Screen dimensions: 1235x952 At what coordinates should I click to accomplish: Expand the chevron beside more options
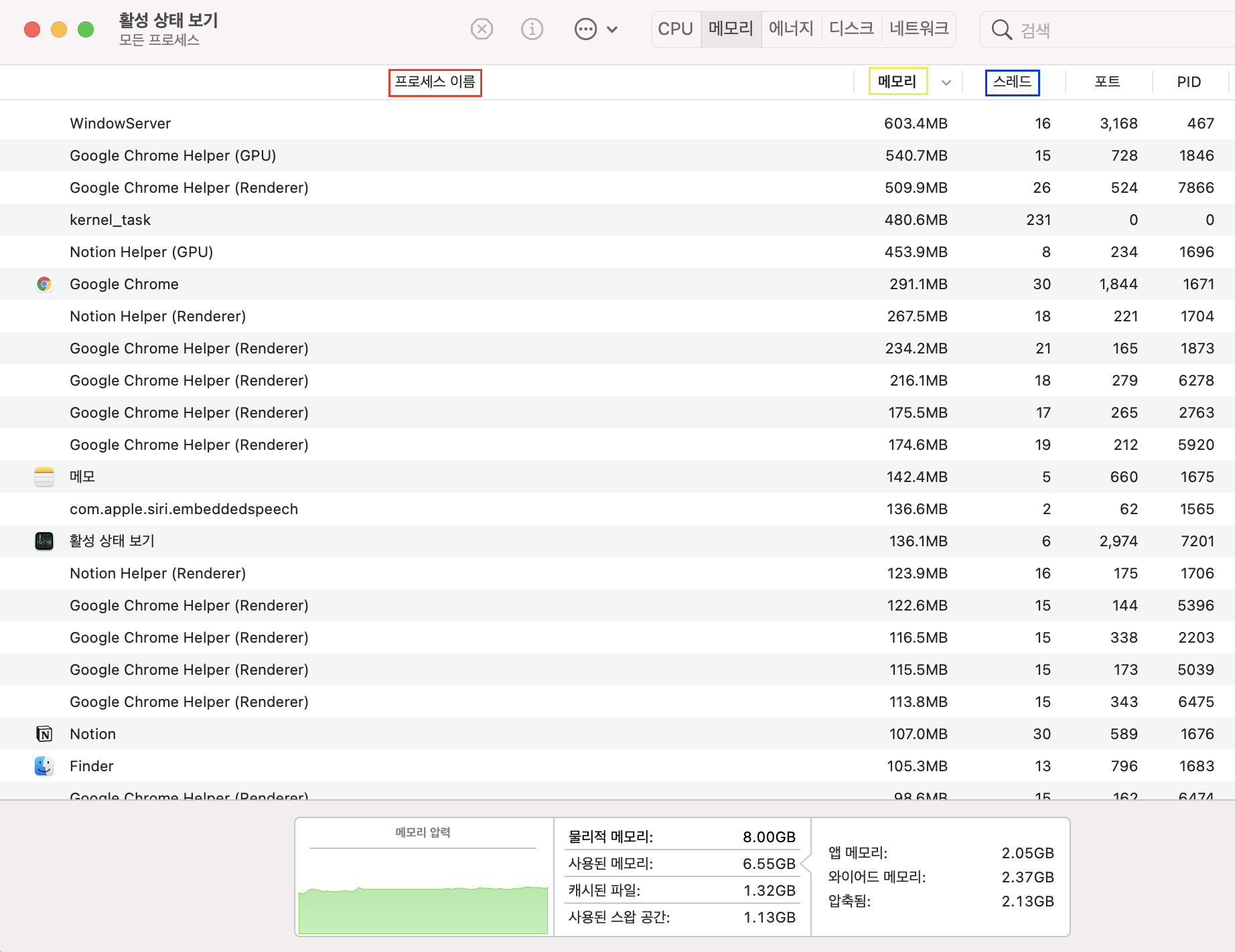(612, 29)
